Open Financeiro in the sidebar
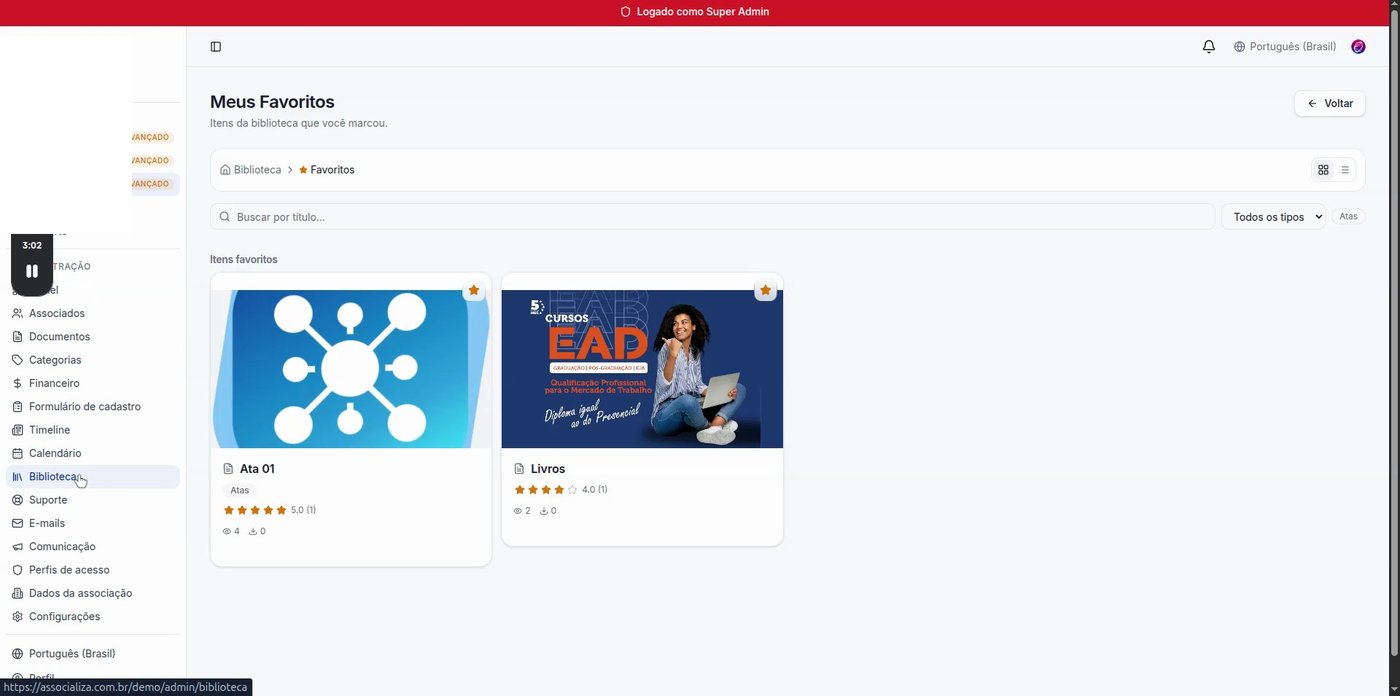The image size is (1400, 696). (x=54, y=384)
